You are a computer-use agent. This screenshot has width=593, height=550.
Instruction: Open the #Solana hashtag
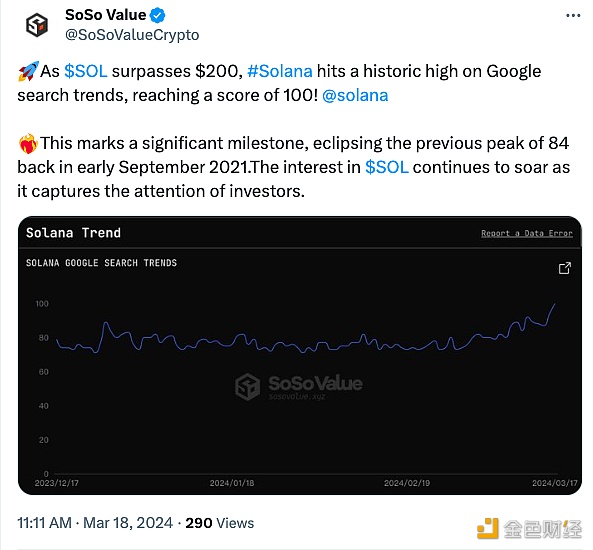pyautogui.click(x=280, y=71)
